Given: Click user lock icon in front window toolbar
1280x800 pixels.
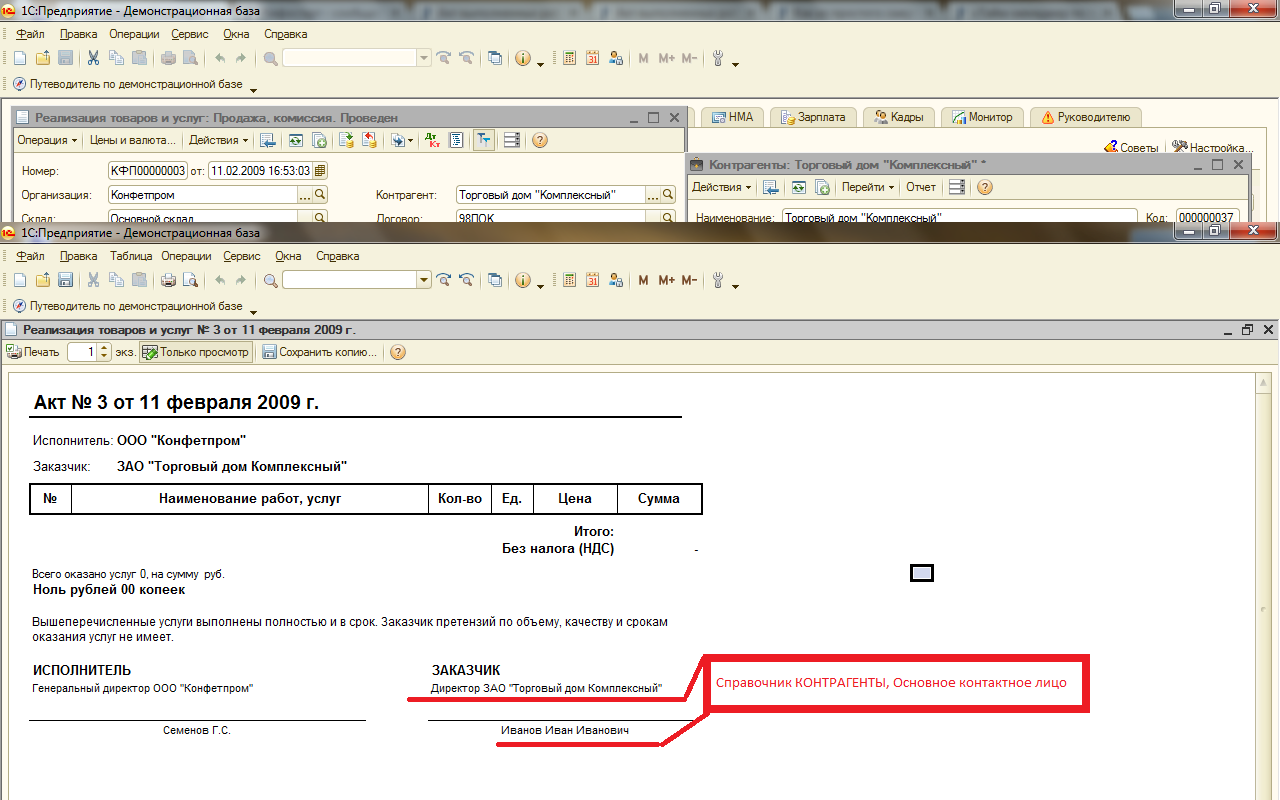Looking at the screenshot, I should point(616,280).
